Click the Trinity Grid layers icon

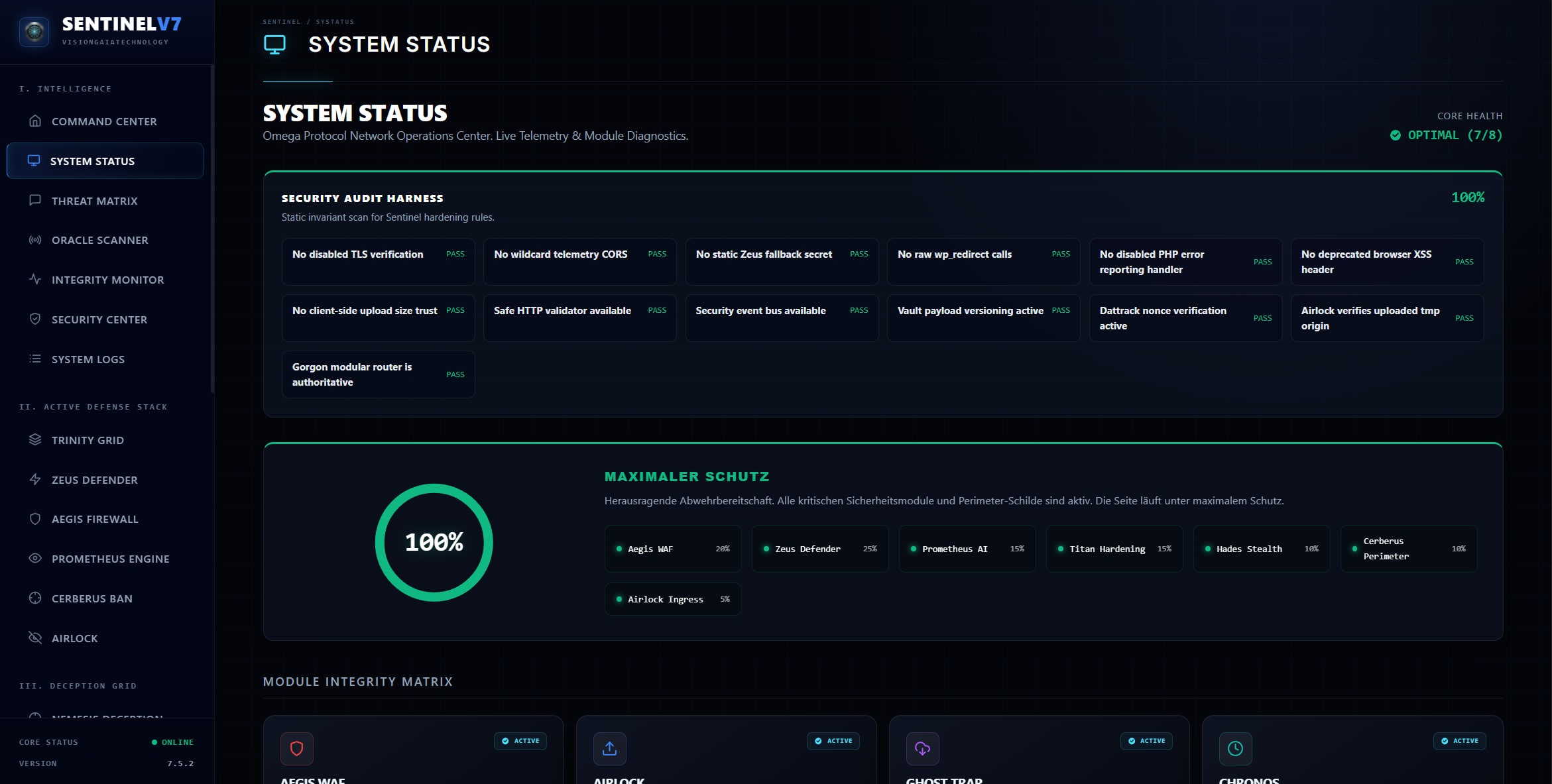click(x=35, y=440)
